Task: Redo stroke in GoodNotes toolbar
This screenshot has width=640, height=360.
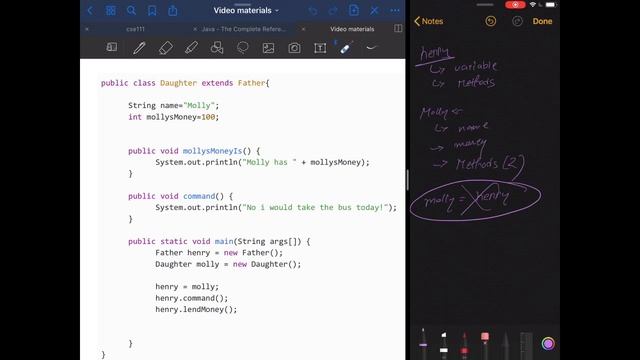Action: (333, 11)
